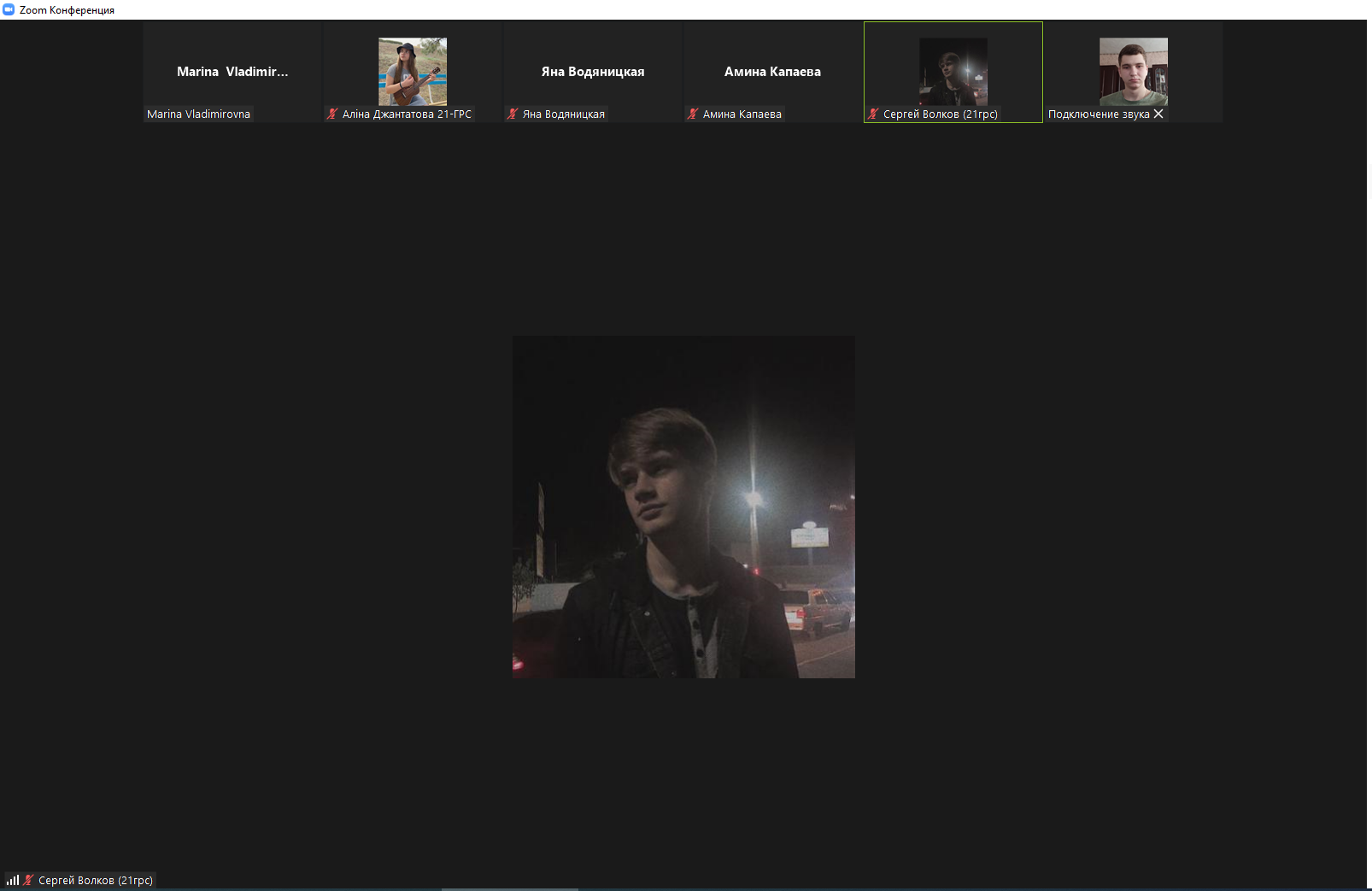Select Яна Водяницкая's participant tile
This screenshot has height=891, width=1372.
coord(593,72)
